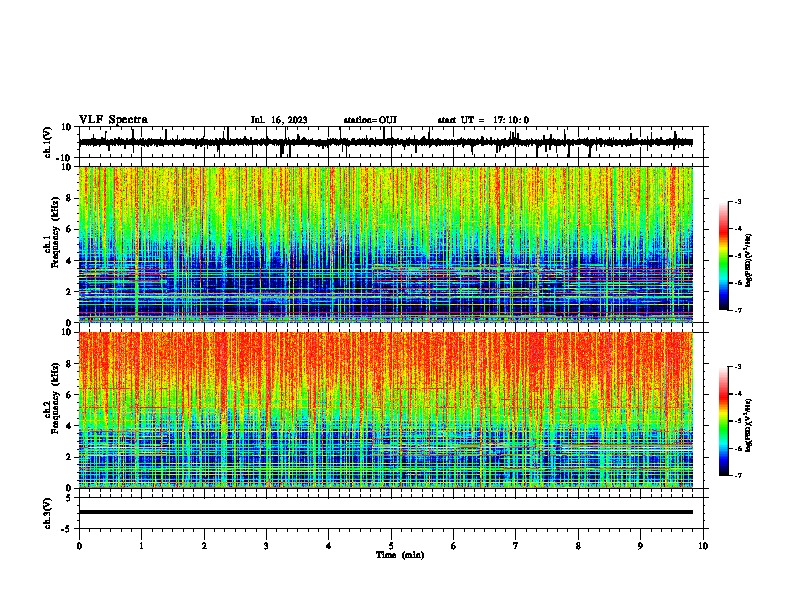Click the ch.2 spectrogram color scale bar
Viewport: 792px width, 612px height.
click(x=723, y=421)
